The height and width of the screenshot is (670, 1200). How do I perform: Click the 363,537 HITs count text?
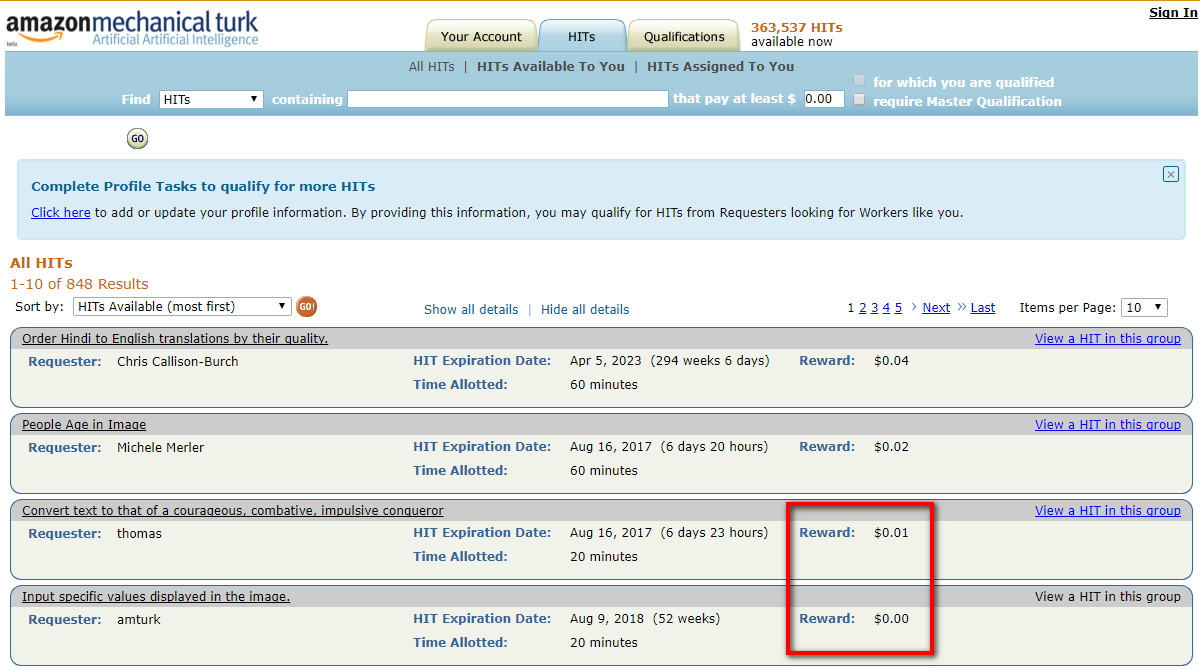click(798, 27)
